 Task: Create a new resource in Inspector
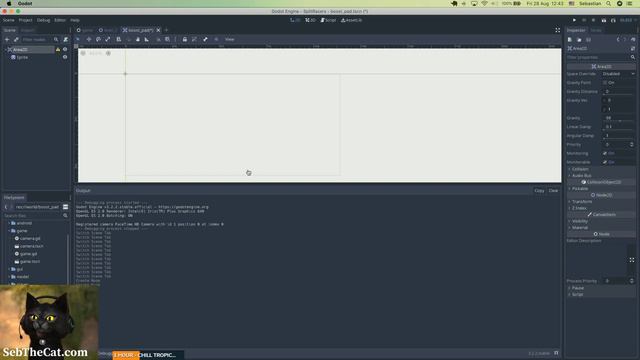(x=570, y=40)
